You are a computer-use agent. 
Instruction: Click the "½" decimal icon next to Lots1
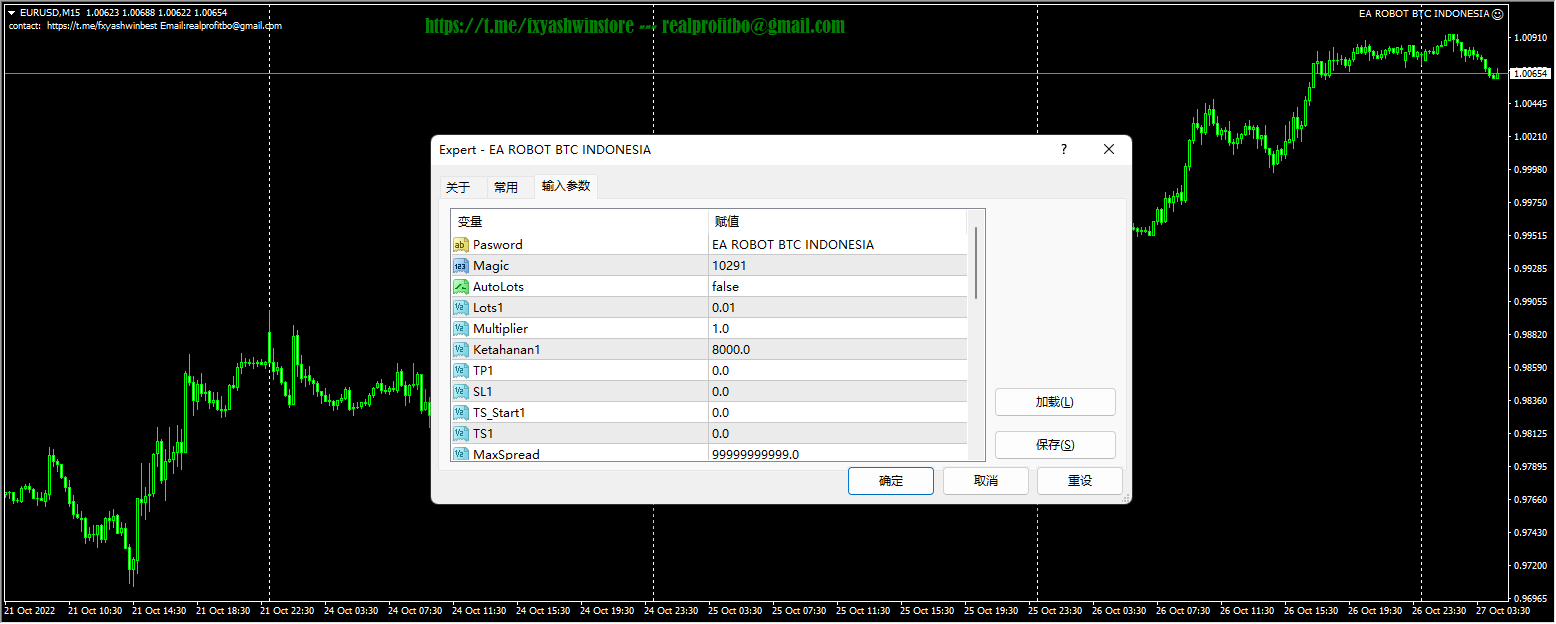[461, 307]
